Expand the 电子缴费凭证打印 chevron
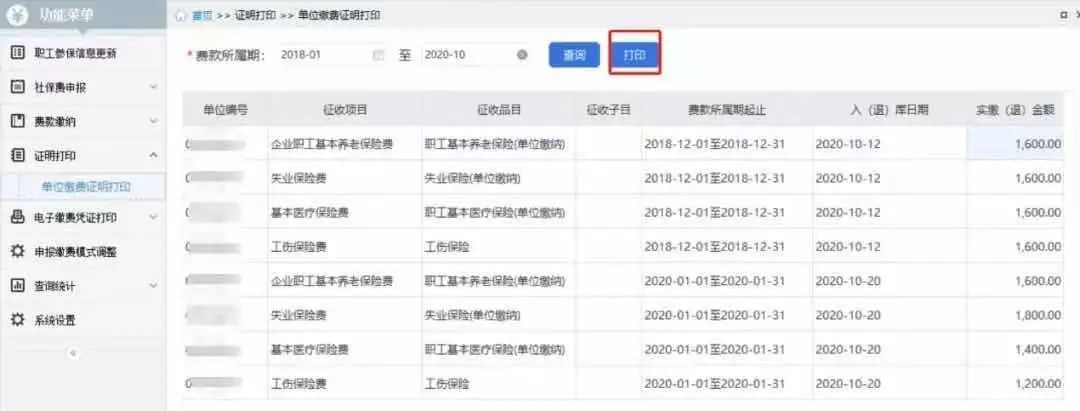 pos(153,217)
